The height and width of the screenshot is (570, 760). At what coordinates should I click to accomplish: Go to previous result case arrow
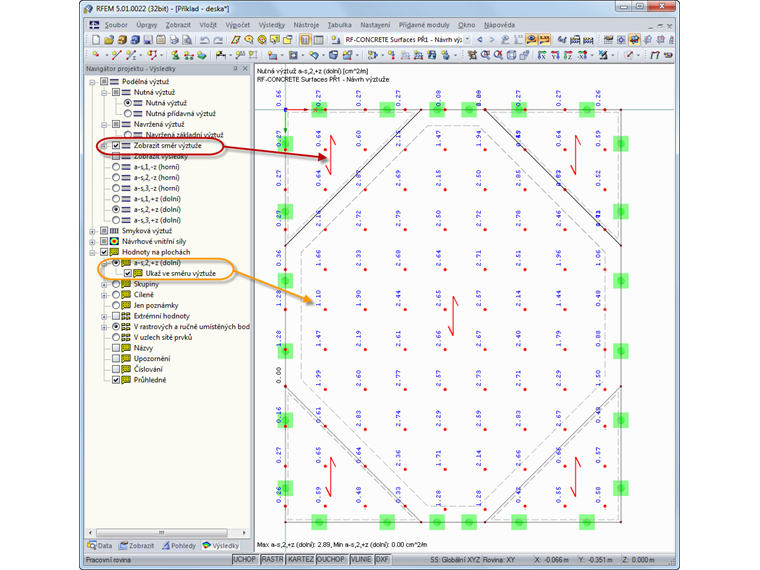479,40
